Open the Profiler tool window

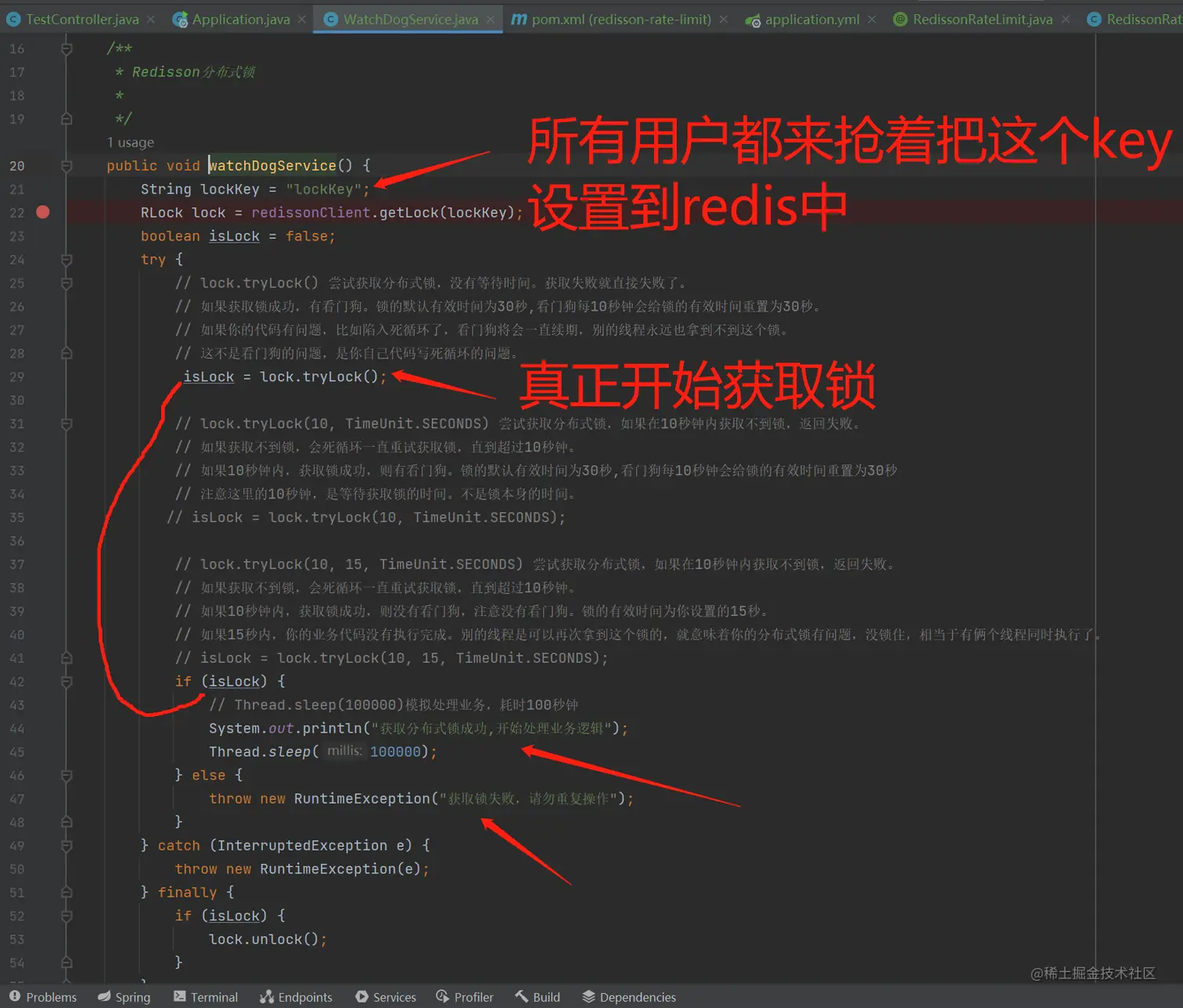(465, 997)
